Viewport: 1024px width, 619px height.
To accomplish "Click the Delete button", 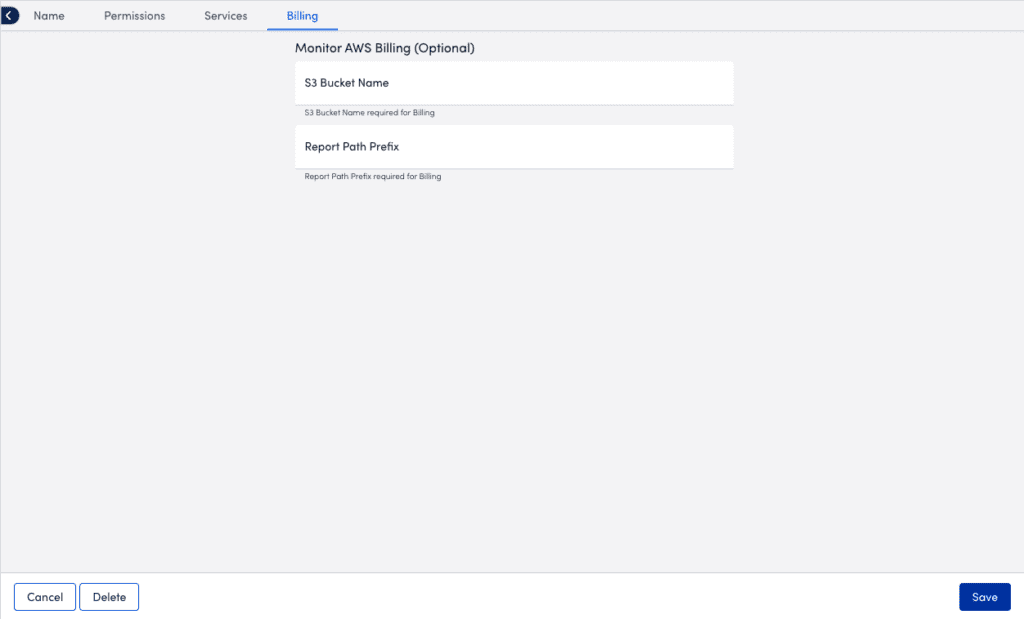I will [109, 597].
